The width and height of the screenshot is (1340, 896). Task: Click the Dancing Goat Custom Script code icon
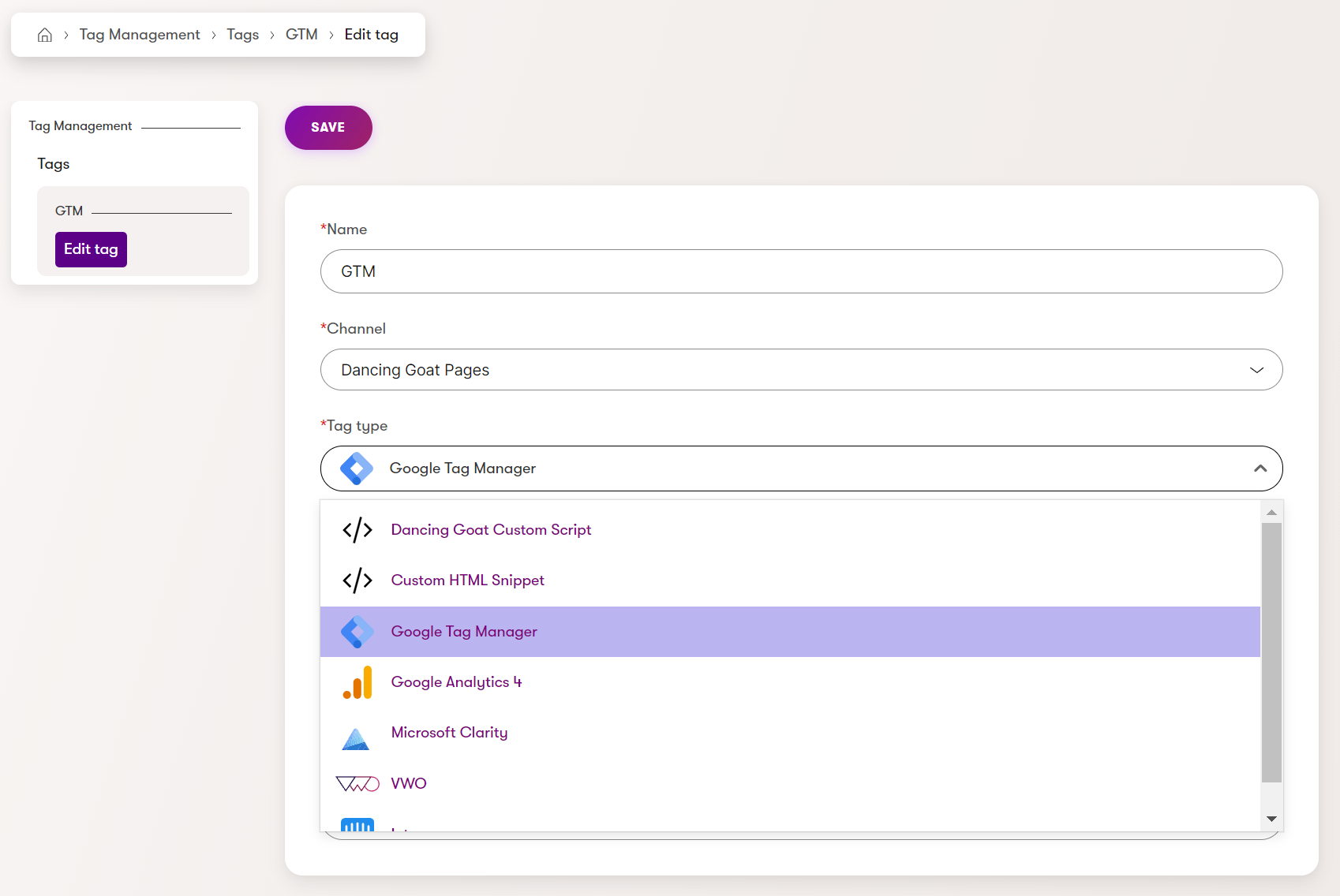click(357, 530)
